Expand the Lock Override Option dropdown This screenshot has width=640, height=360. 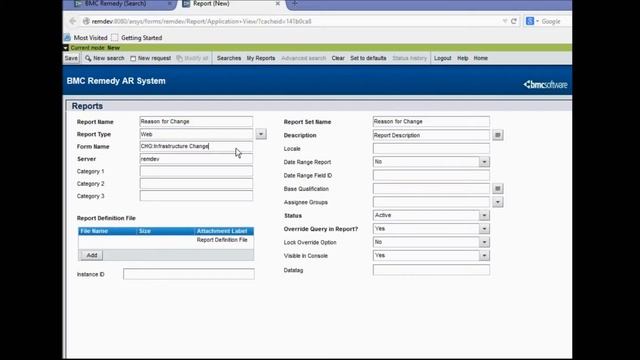click(484, 242)
